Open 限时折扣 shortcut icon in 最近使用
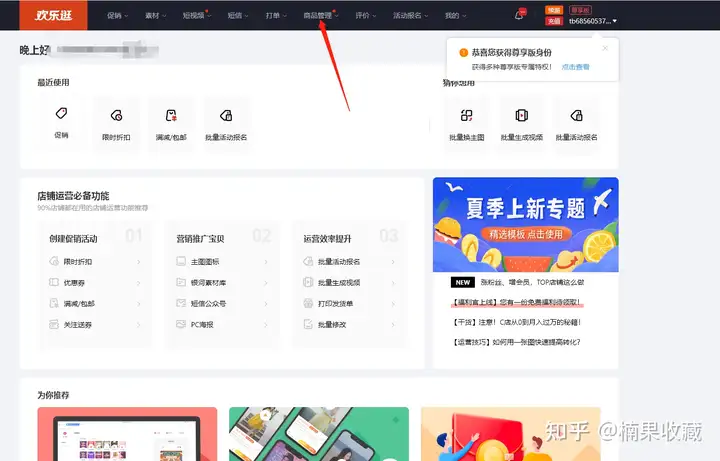This screenshot has height=461, width=720. (116, 115)
